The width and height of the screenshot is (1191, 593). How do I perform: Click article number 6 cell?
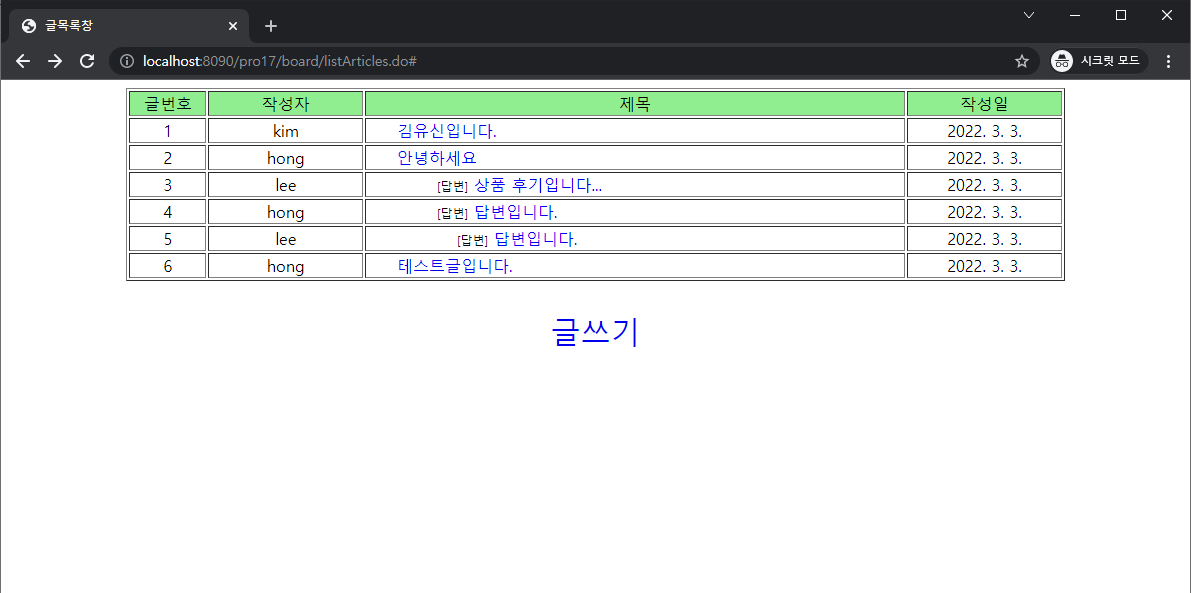(167, 267)
